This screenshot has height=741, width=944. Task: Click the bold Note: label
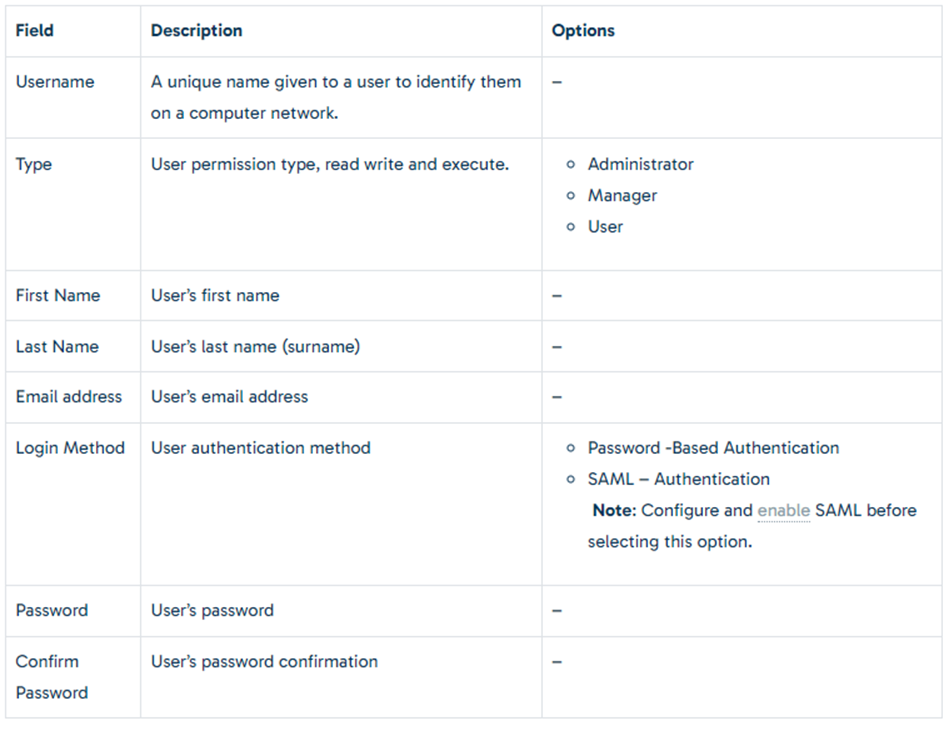point(614,510)
